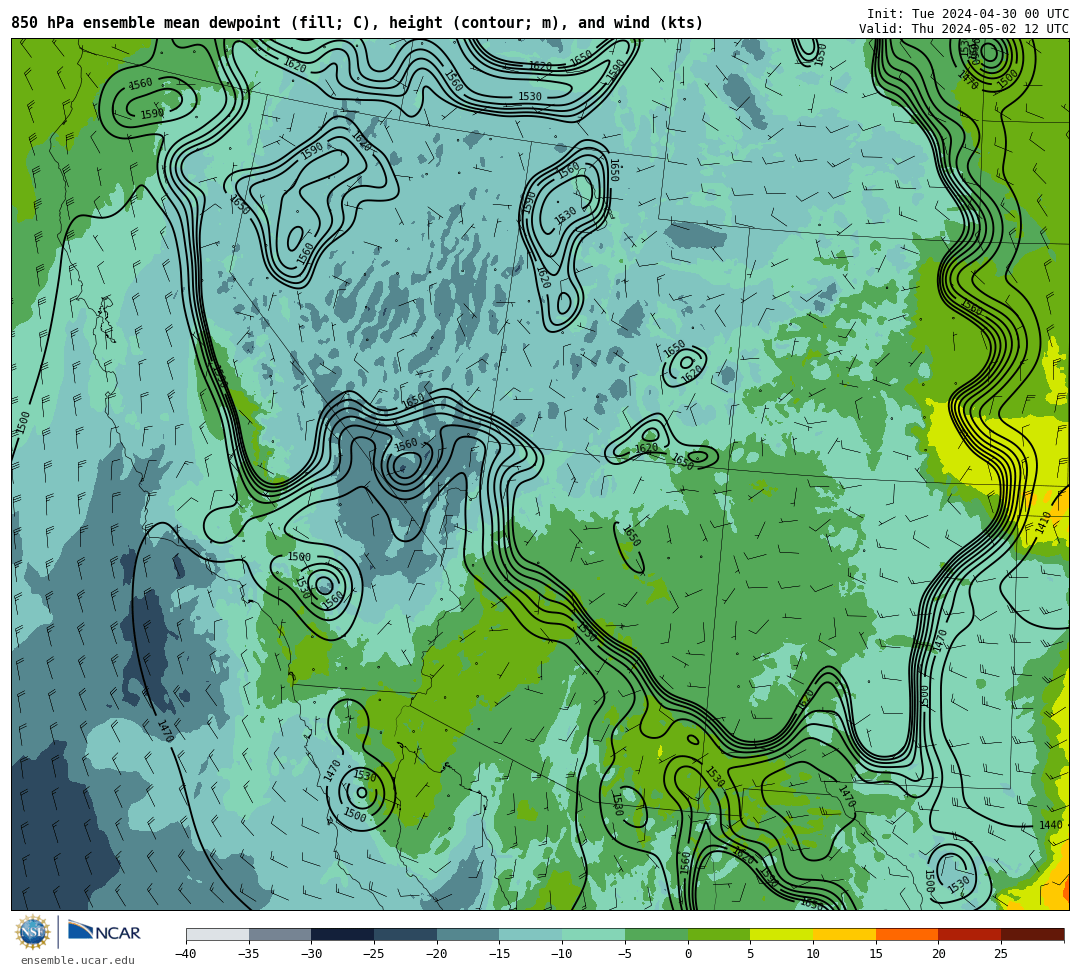Viewport: 1080px width, 973px height.
Task: Click the NCAR logo
Action: click(104, 932)
